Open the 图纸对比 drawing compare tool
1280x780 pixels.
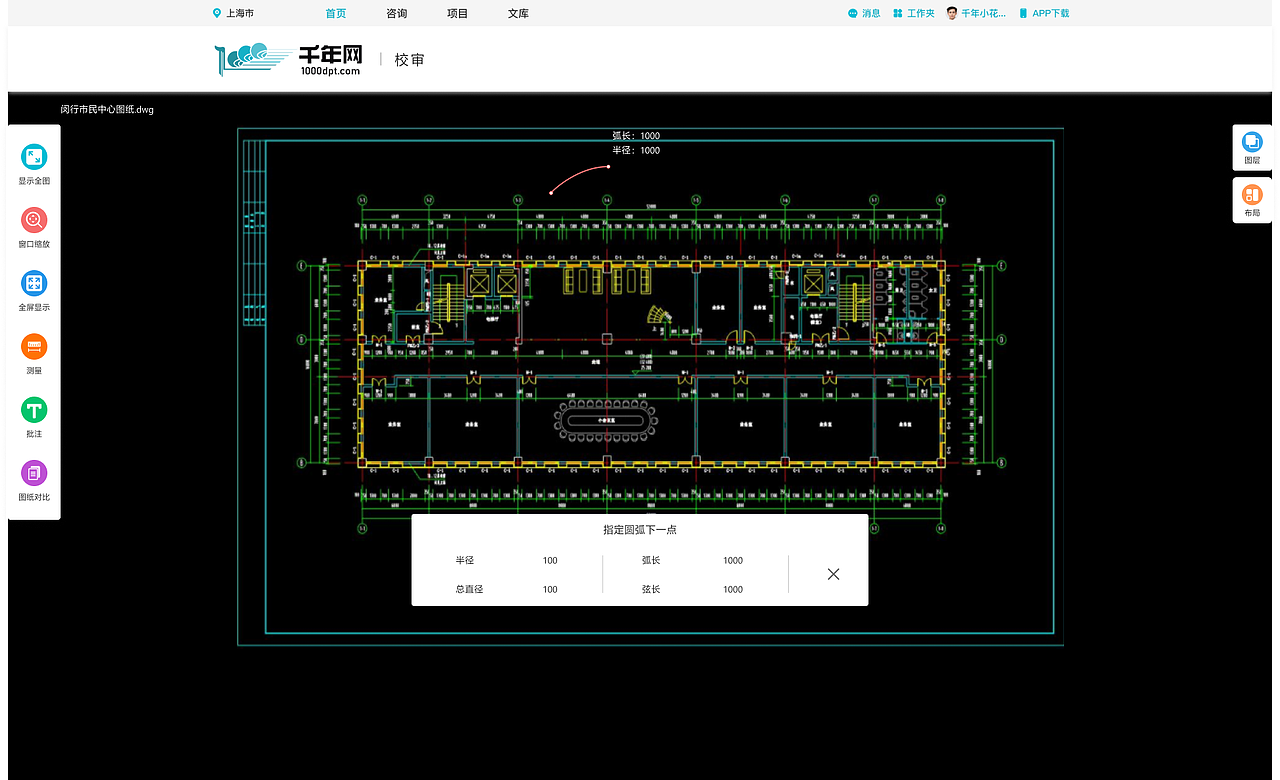click(x=34, y=473)
